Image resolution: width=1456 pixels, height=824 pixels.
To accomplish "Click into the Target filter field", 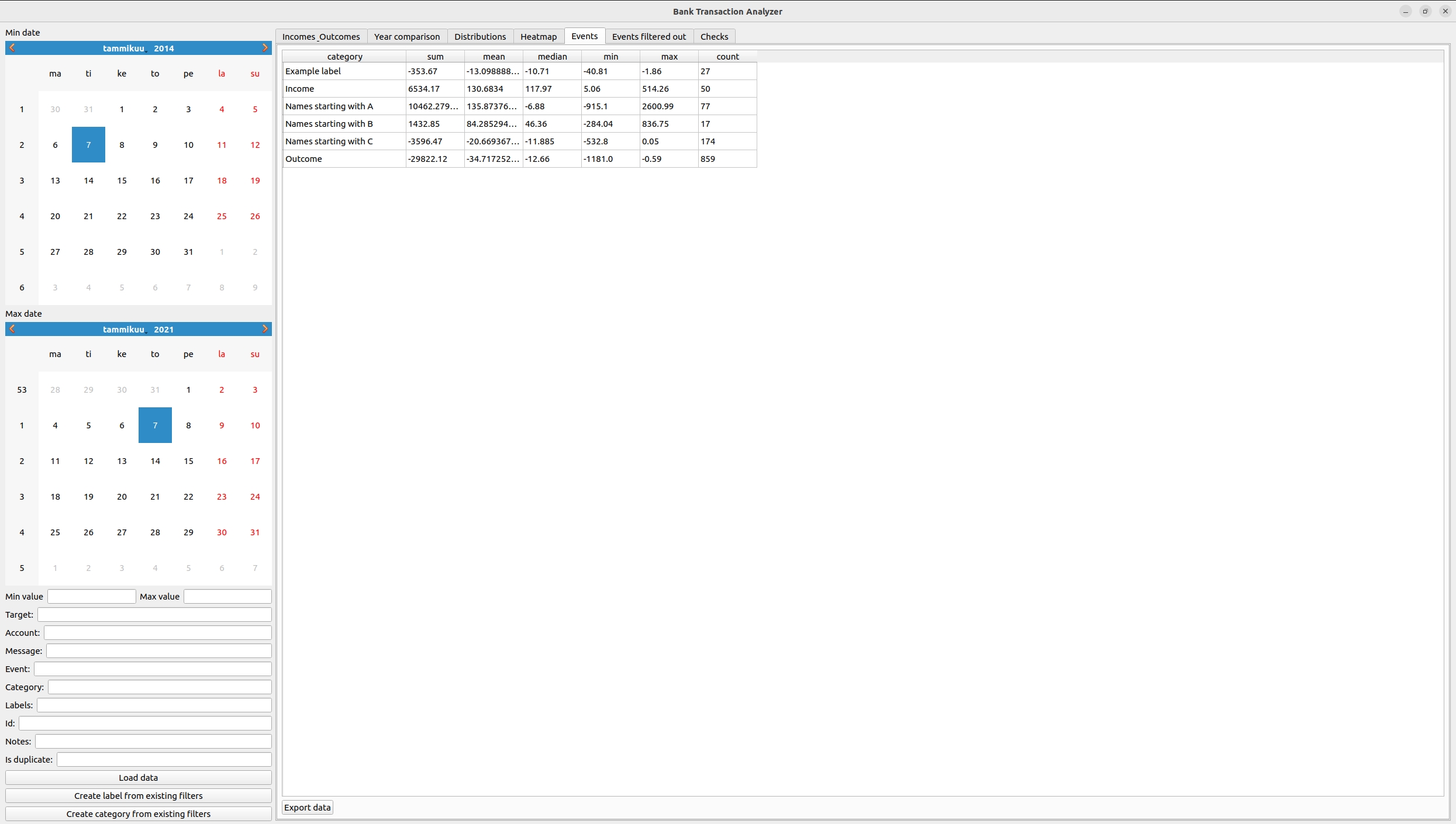I will 154,614.
